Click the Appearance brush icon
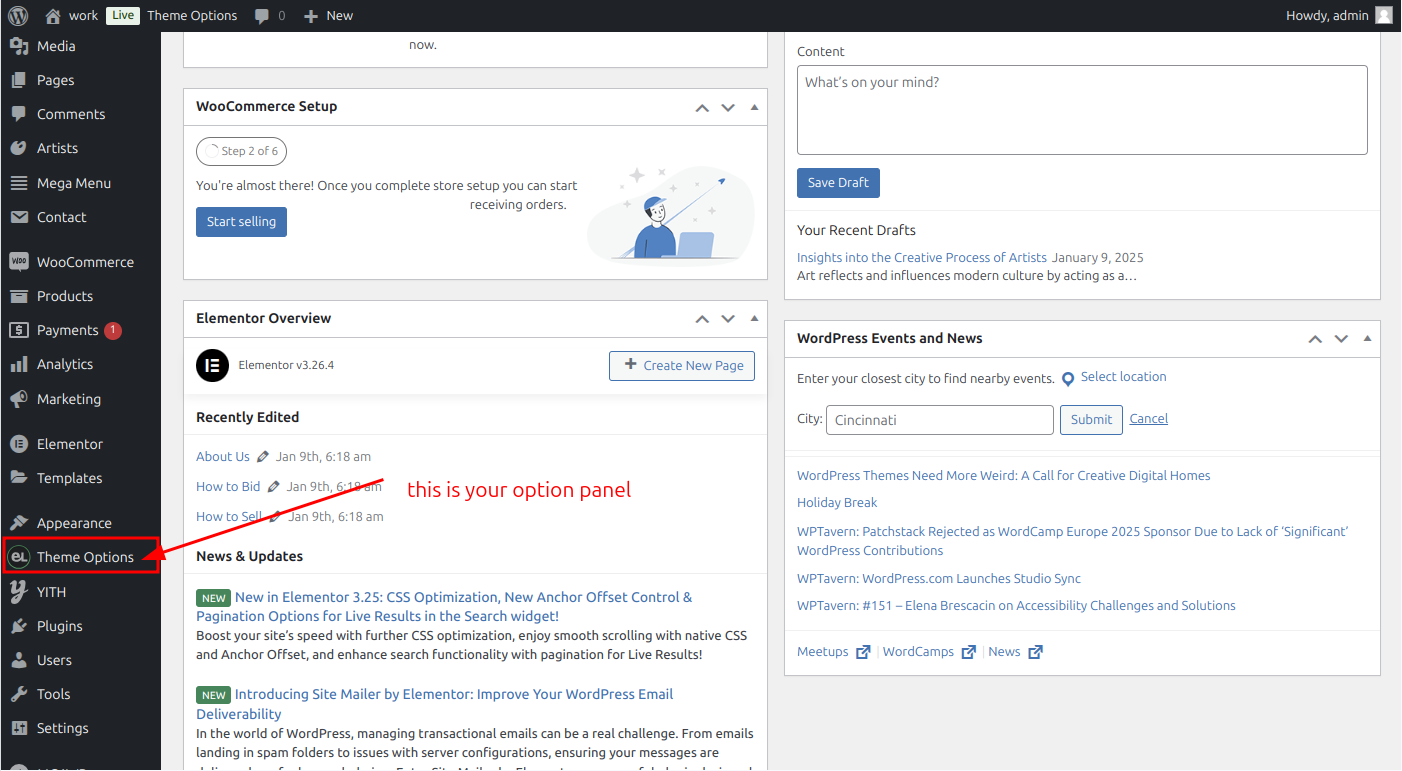Viewport: 1402px width, 771px height. coord(18,523)
